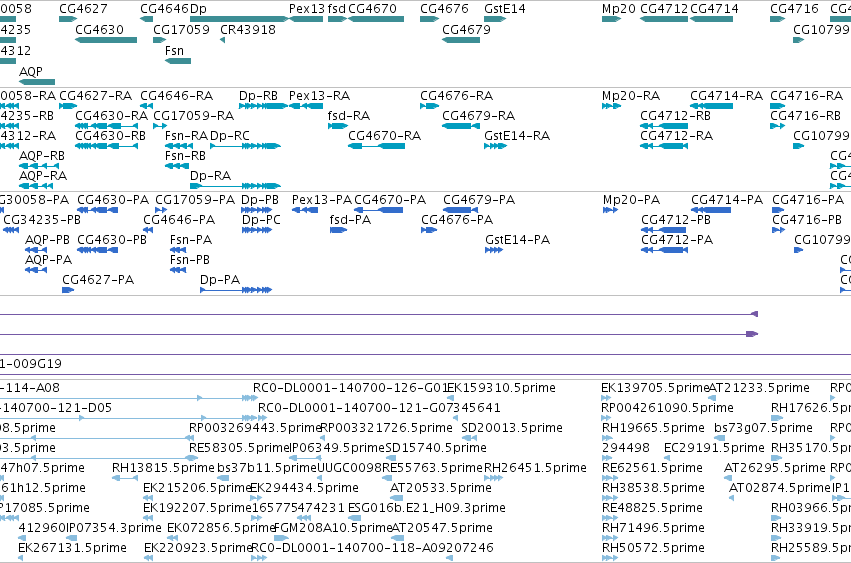Open the AT26295.5prime EST label
851x563 pixels.
tap(774, 468)
